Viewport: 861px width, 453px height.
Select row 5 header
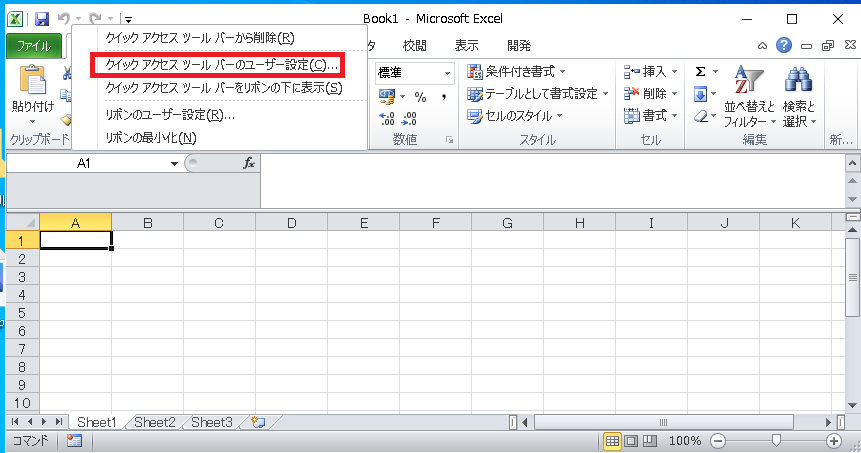pyautogui.click(x=23, y=313)
